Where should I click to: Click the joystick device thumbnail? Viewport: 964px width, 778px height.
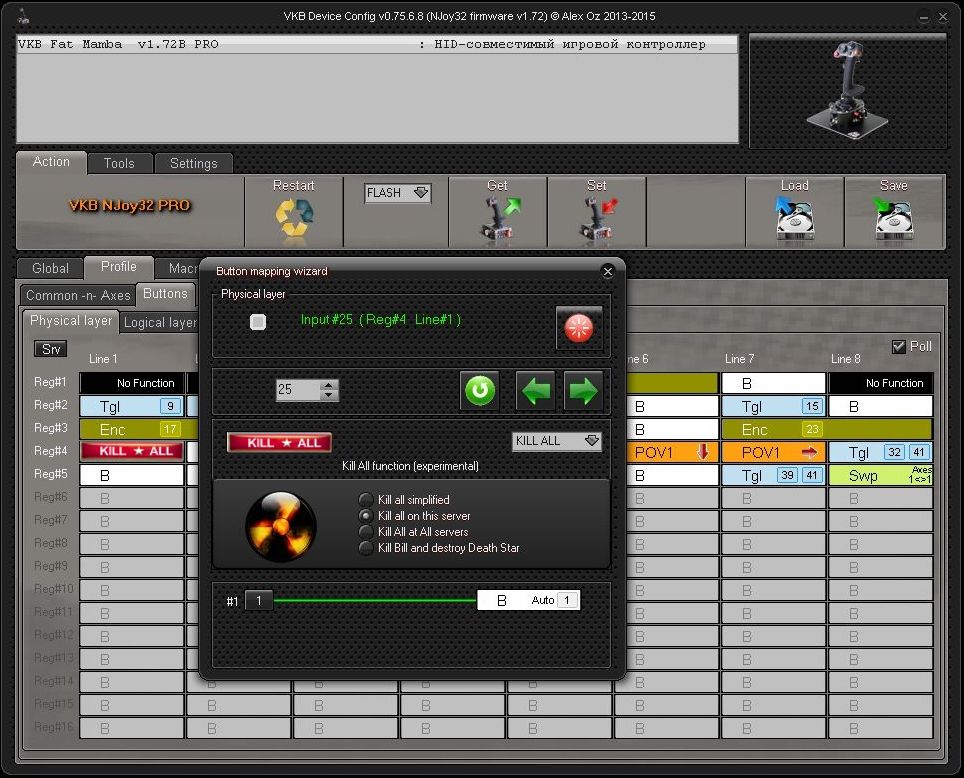[848, 91]
